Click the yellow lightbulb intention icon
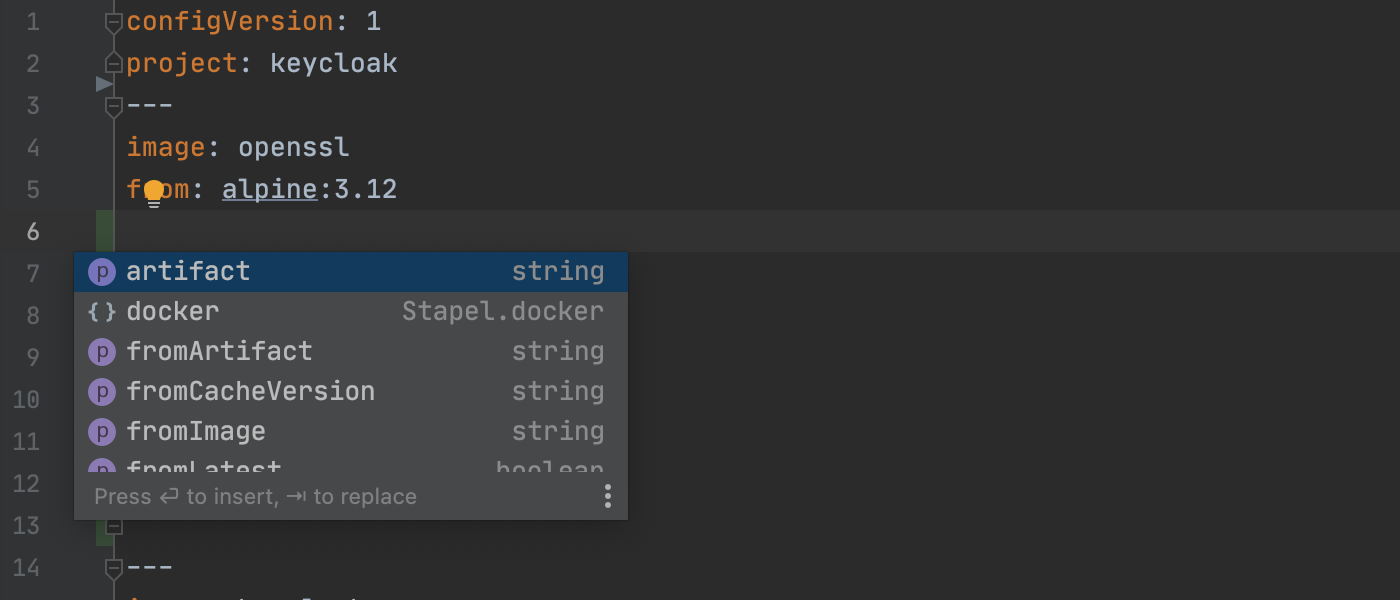The image size is (1400, 600). (153, 192)
